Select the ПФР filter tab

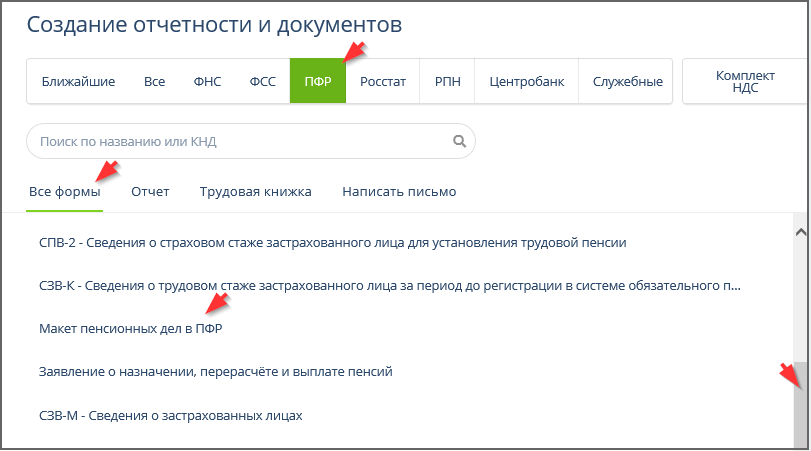click(x=318, y=81)
